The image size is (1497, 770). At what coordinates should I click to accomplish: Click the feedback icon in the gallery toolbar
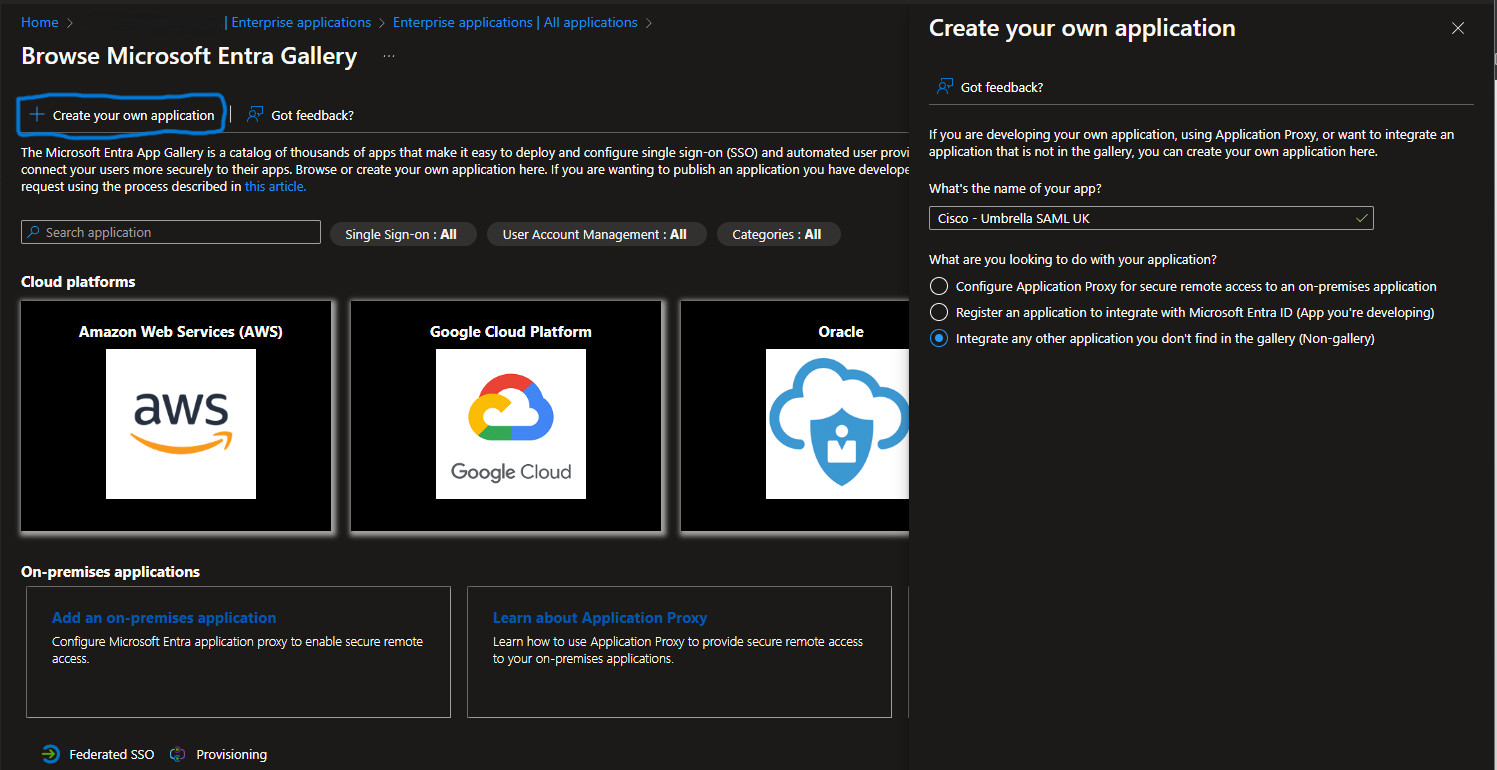(256, 115)
